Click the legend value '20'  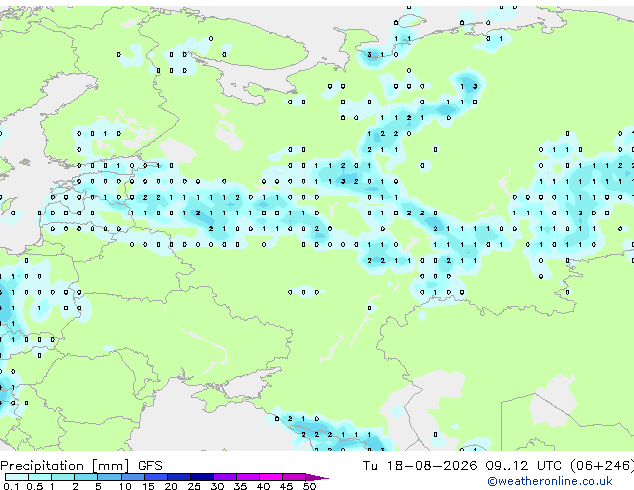(171, 486)
